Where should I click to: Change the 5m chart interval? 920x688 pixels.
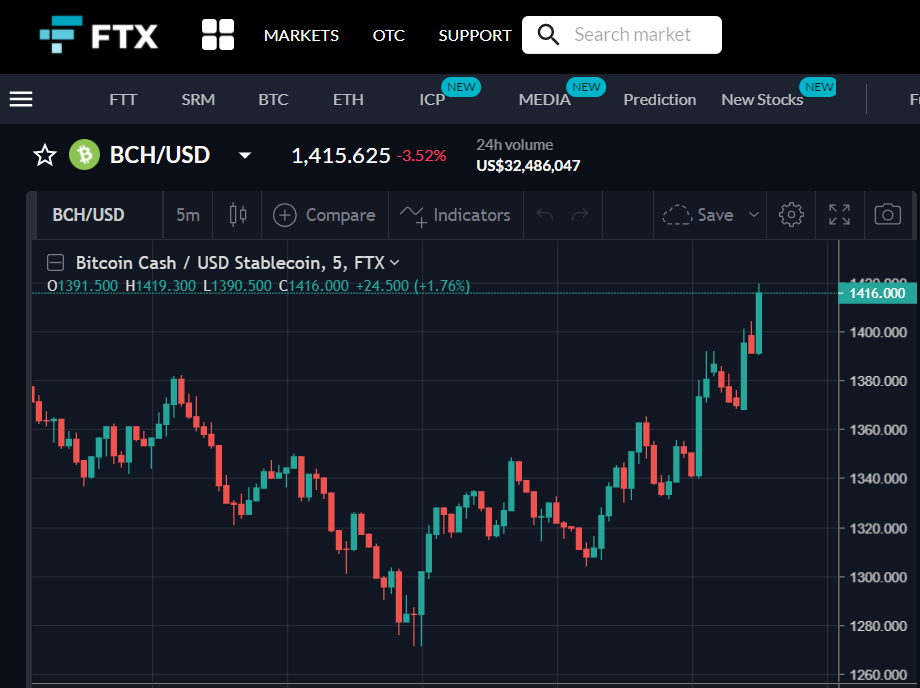pyautogui.click(x=188, y=215)
